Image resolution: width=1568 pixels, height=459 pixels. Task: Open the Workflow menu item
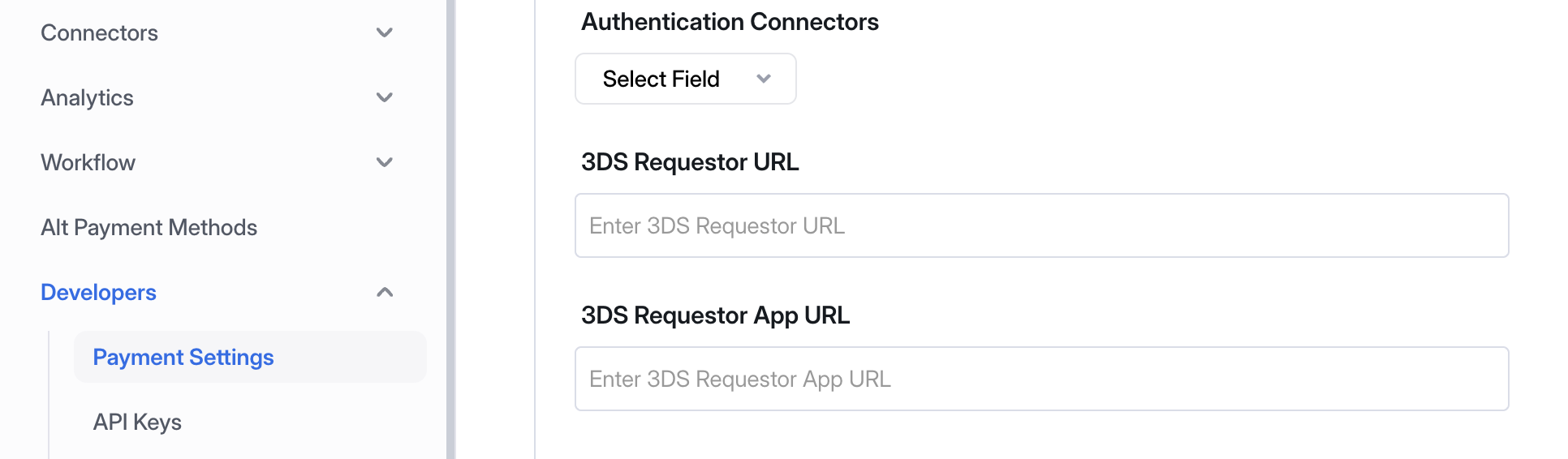(x=88, y=163)
